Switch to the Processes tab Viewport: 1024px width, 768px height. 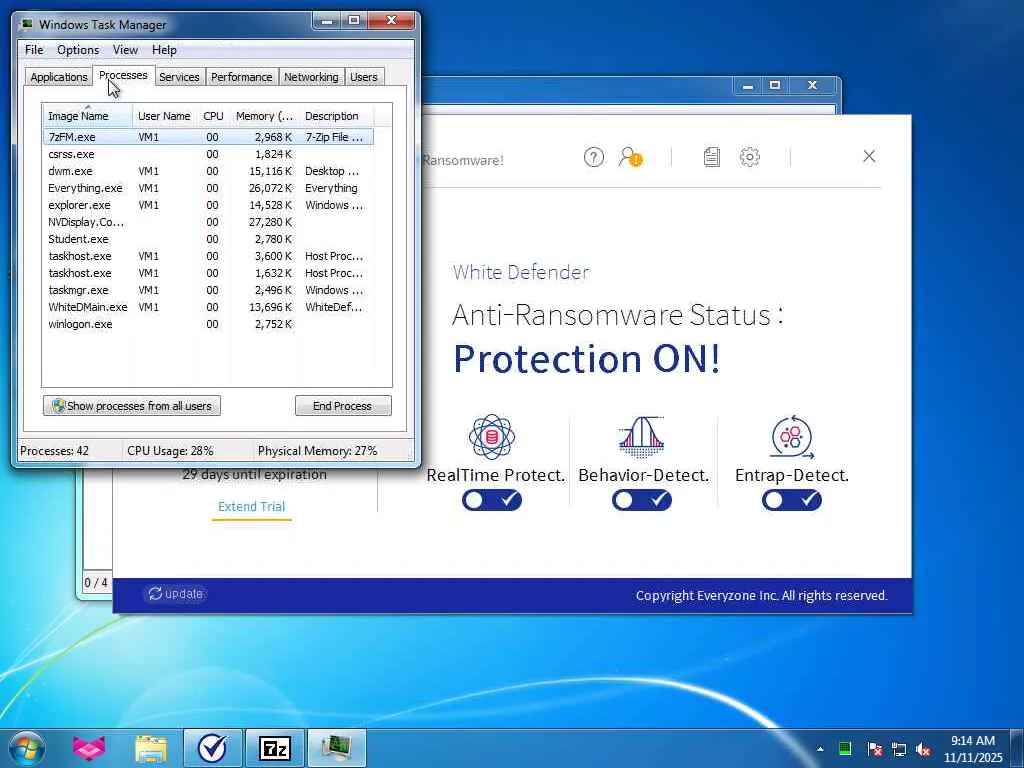[123, 75]
